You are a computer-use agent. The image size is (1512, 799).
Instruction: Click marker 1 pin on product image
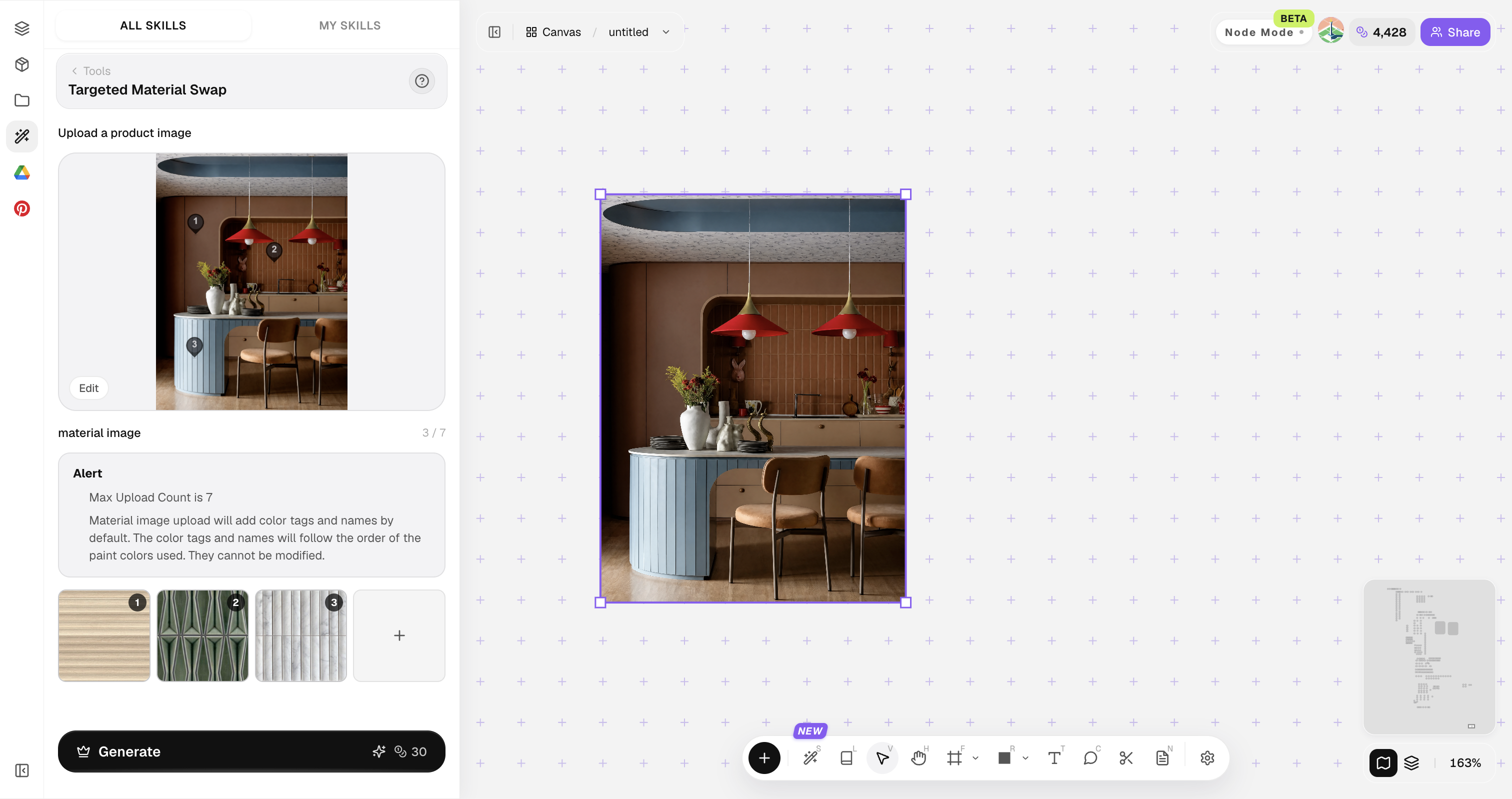(195, 222)
